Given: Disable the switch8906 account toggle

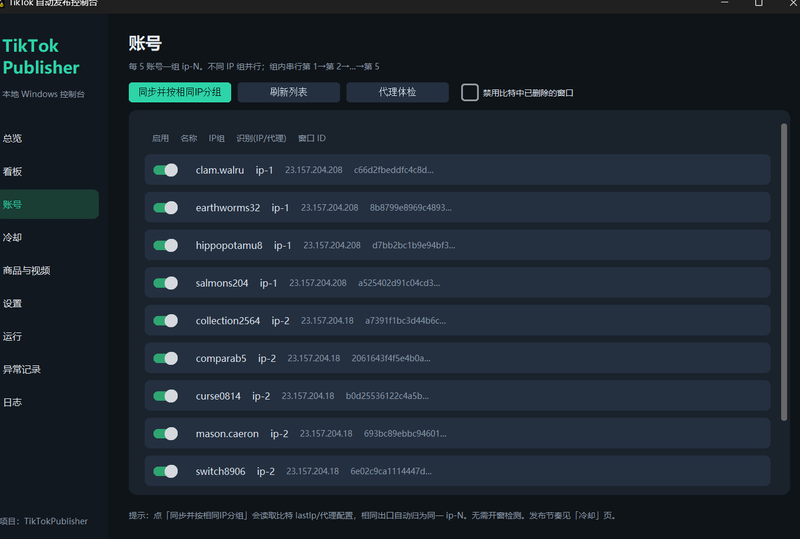Looking at the screenshot, I should [165, 471].
